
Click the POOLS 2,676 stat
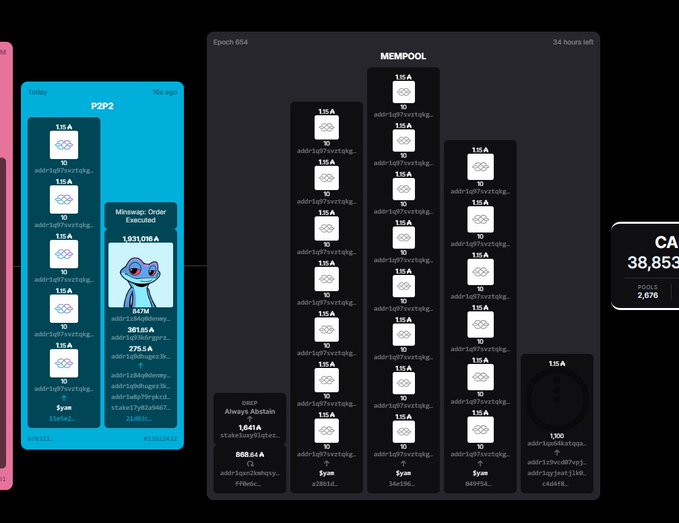647,291
